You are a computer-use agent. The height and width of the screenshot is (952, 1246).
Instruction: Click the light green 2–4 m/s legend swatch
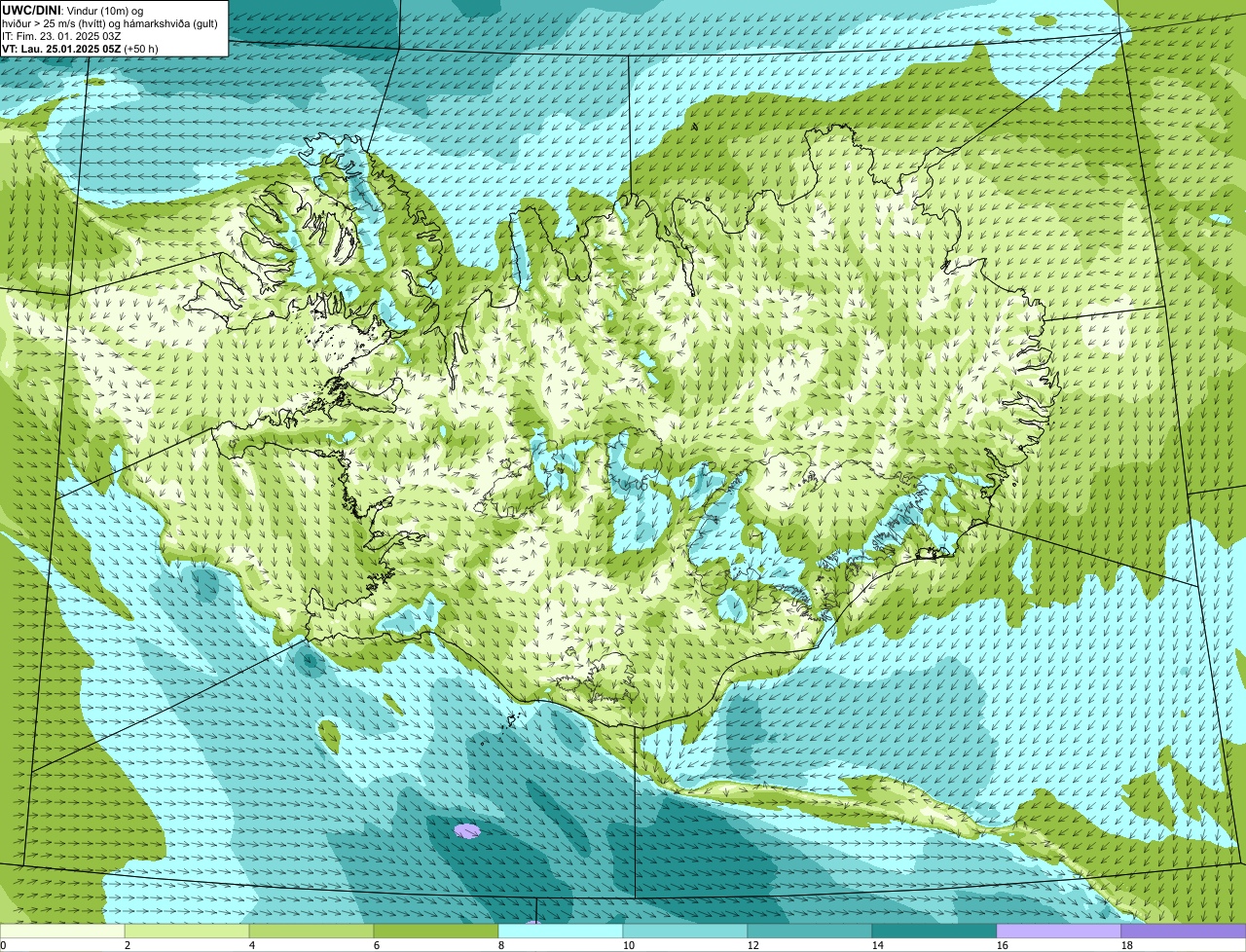[x=187, y=931]
